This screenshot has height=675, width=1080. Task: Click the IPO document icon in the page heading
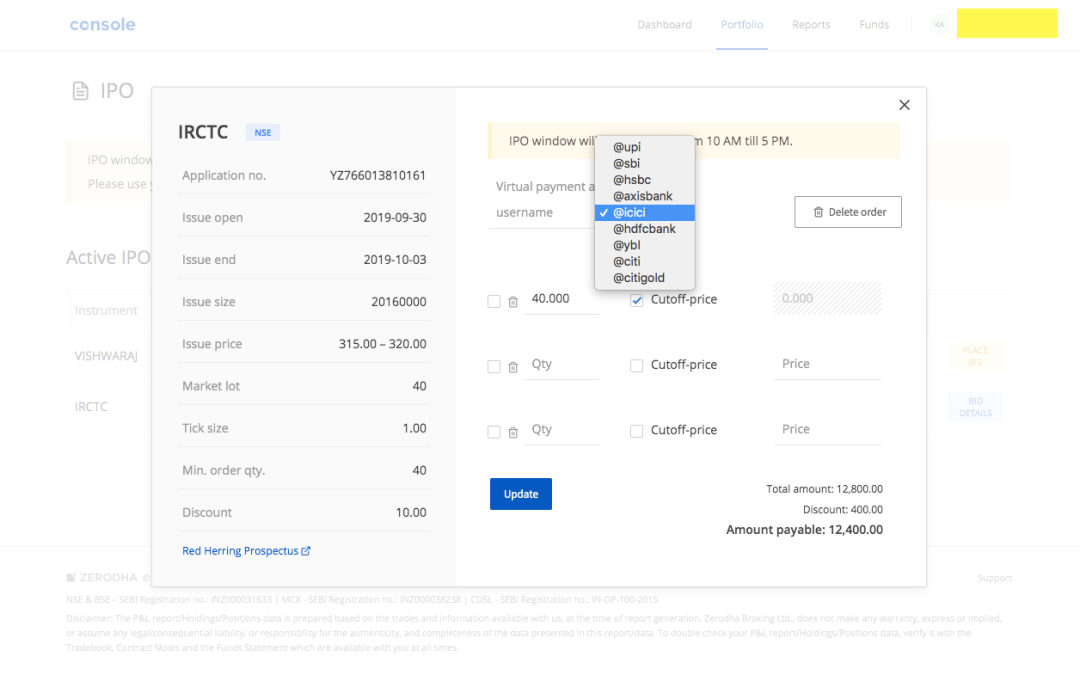coord(81,91)
